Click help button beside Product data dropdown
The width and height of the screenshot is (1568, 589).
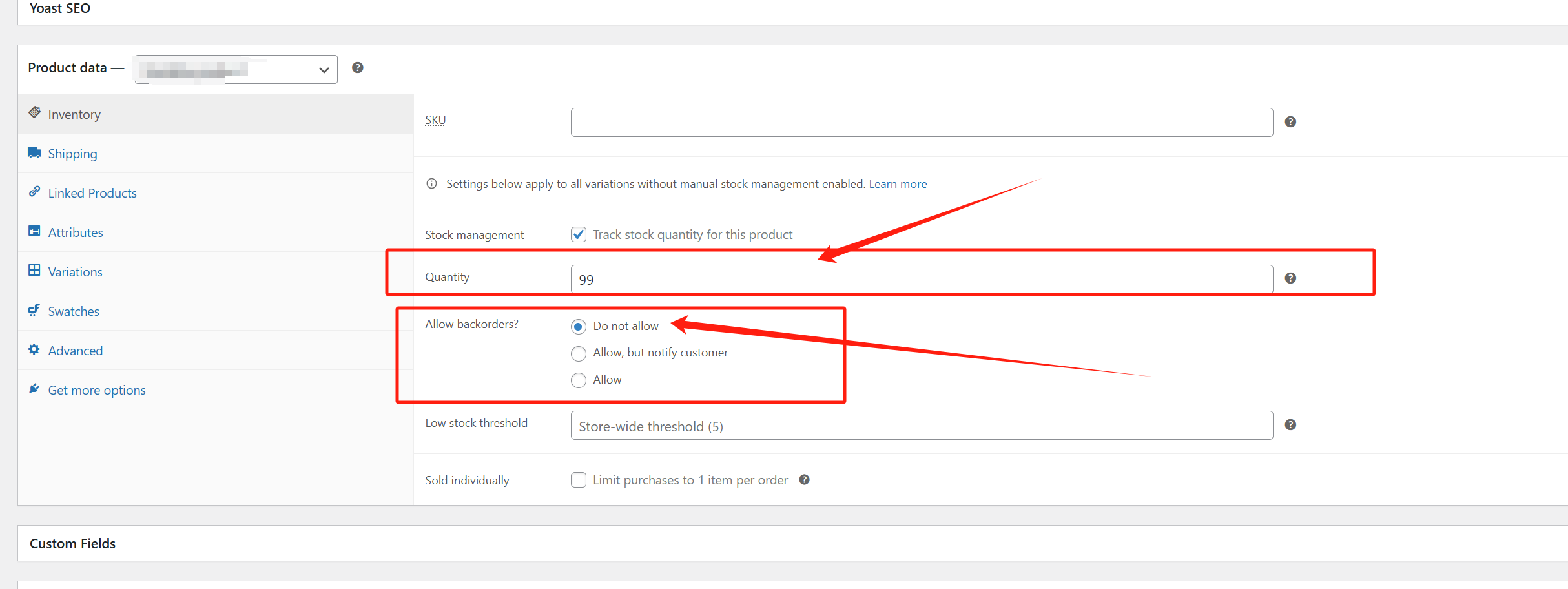pos(358,67)
